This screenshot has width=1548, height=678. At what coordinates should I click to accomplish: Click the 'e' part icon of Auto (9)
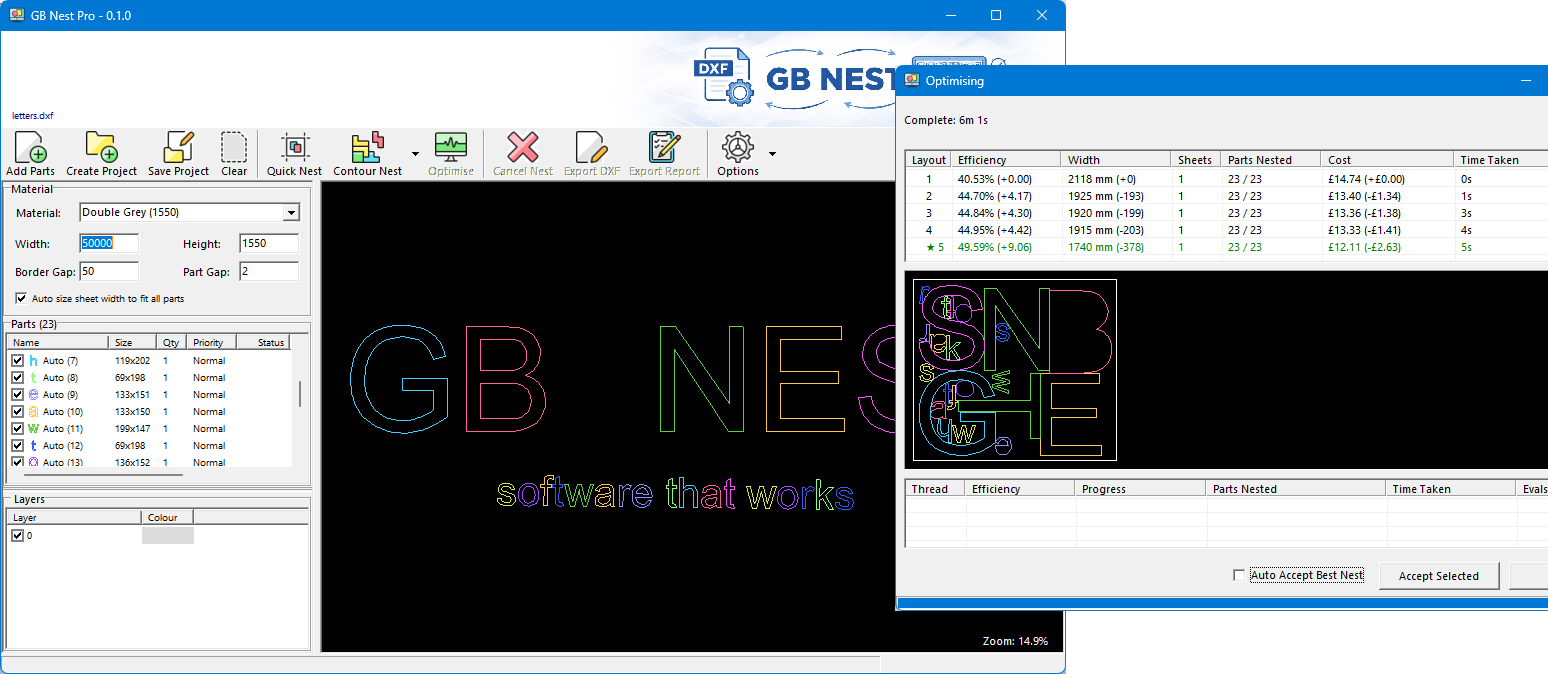click(33, 395)
